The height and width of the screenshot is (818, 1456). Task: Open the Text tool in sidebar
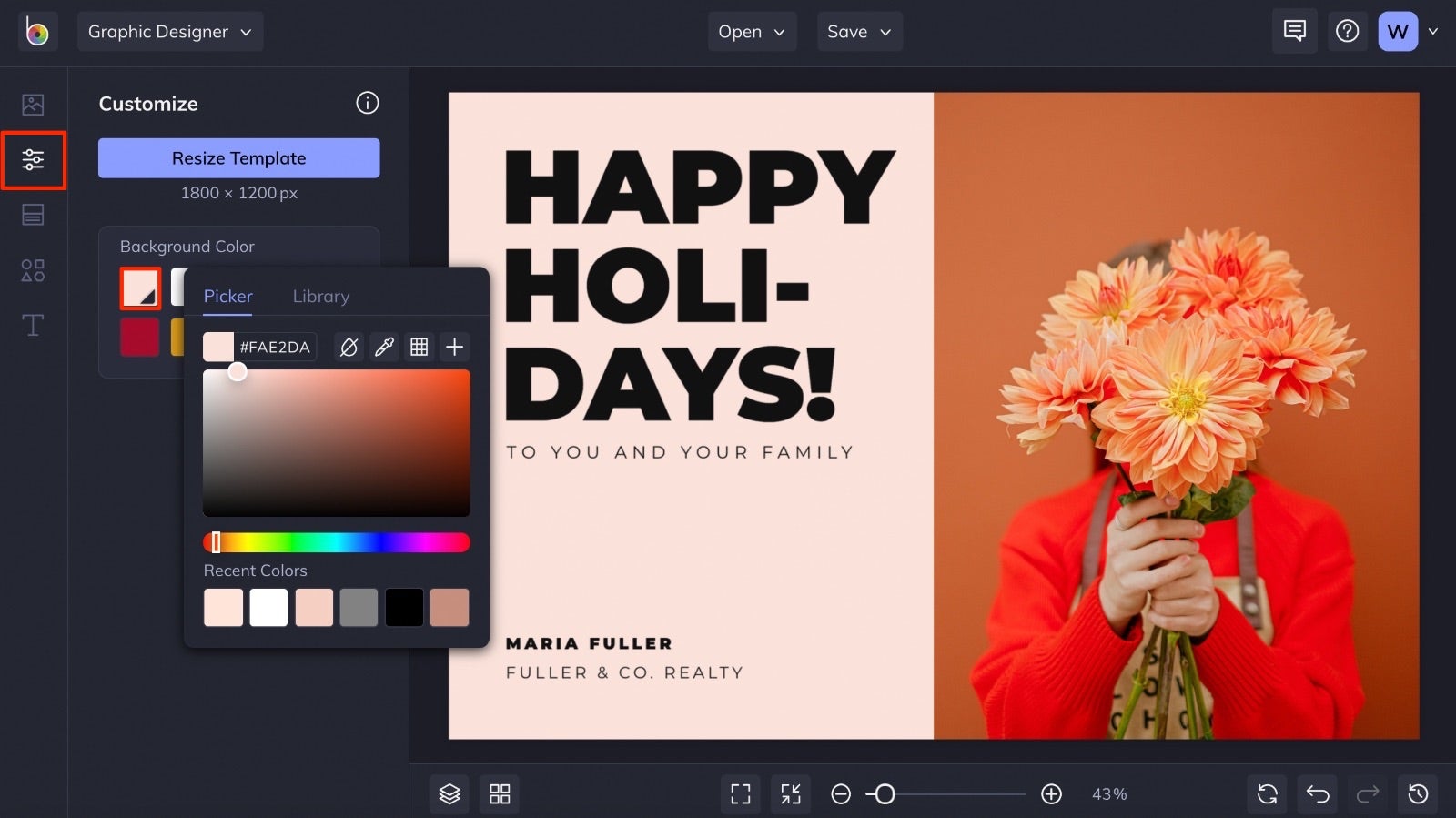click(x=33, y=325)
